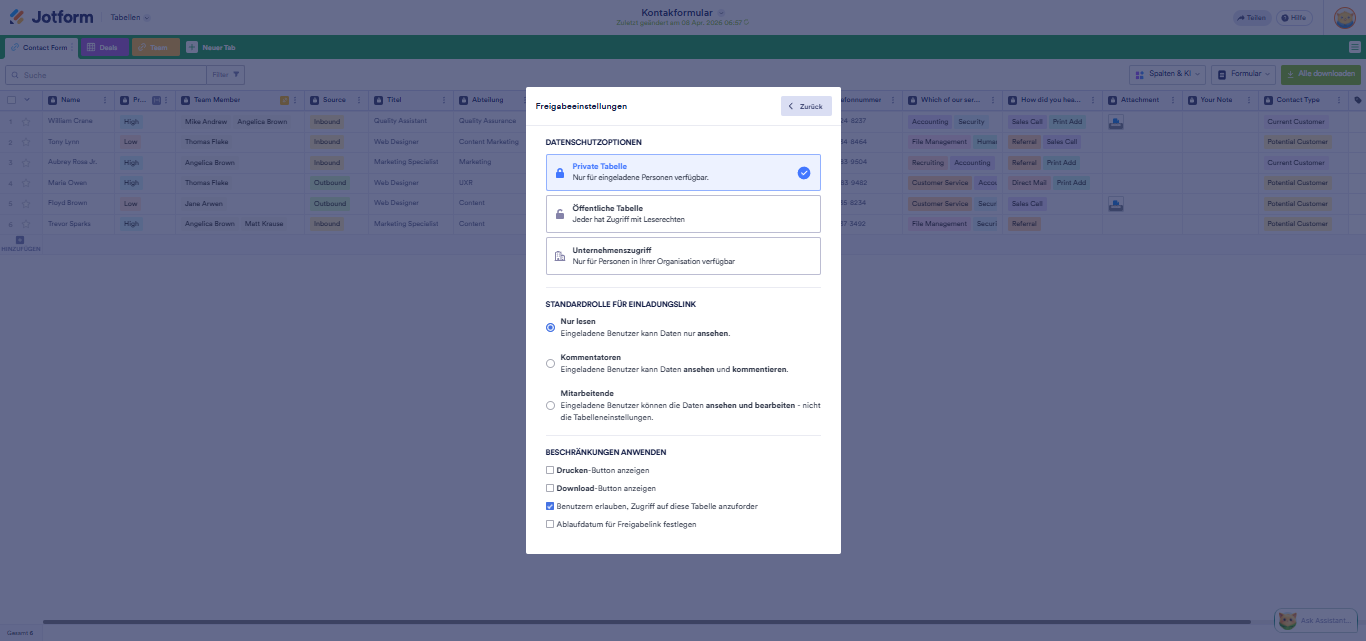Screen dimensions: 1366x641
Task: Select the Kommentatoren radio button
Action: coord(550,363)
